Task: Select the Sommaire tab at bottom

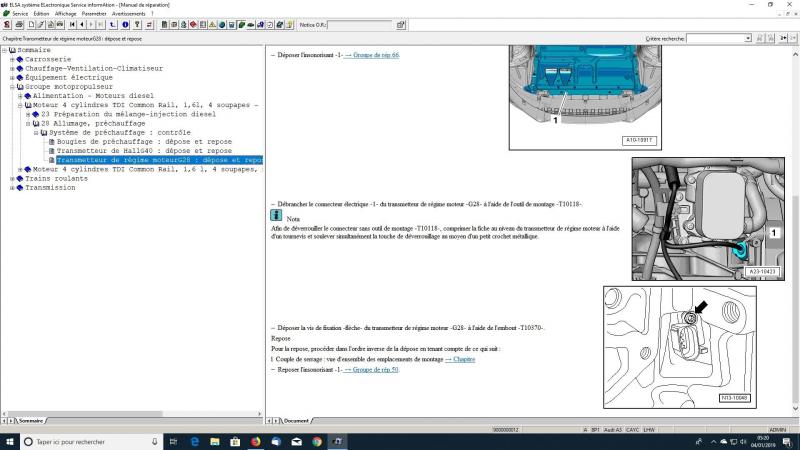Action: (x=31, y=421)
